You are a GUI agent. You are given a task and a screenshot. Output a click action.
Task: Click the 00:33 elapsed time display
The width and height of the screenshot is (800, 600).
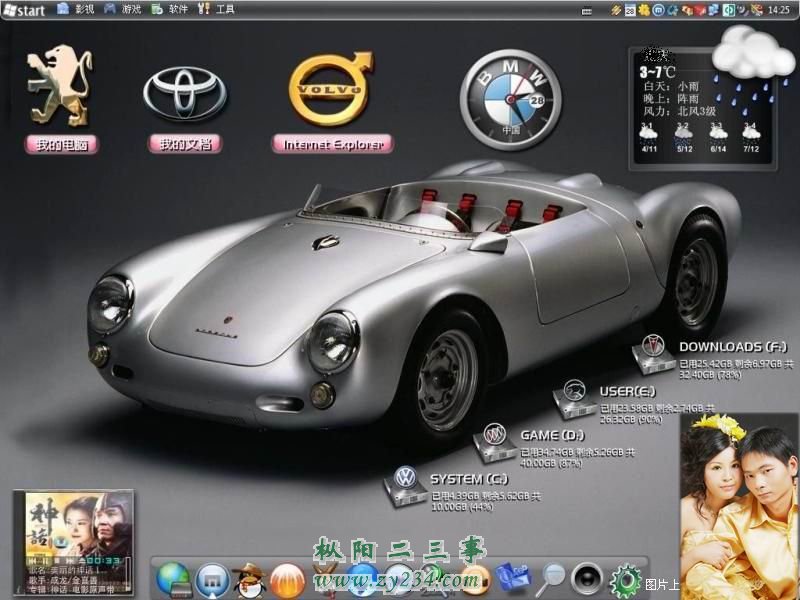[103, 561]
